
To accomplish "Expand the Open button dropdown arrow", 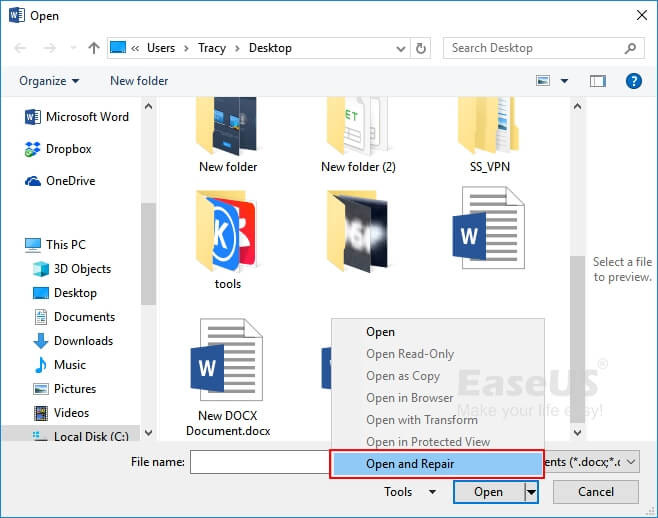I will [531, 492].
